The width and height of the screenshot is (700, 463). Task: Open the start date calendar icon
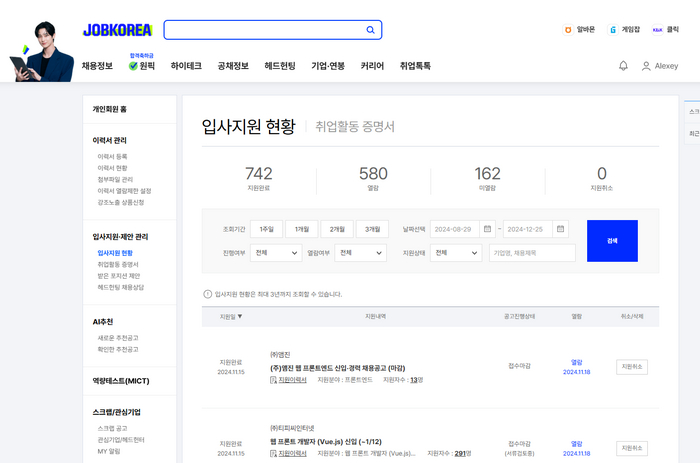(x=487, y=228)
